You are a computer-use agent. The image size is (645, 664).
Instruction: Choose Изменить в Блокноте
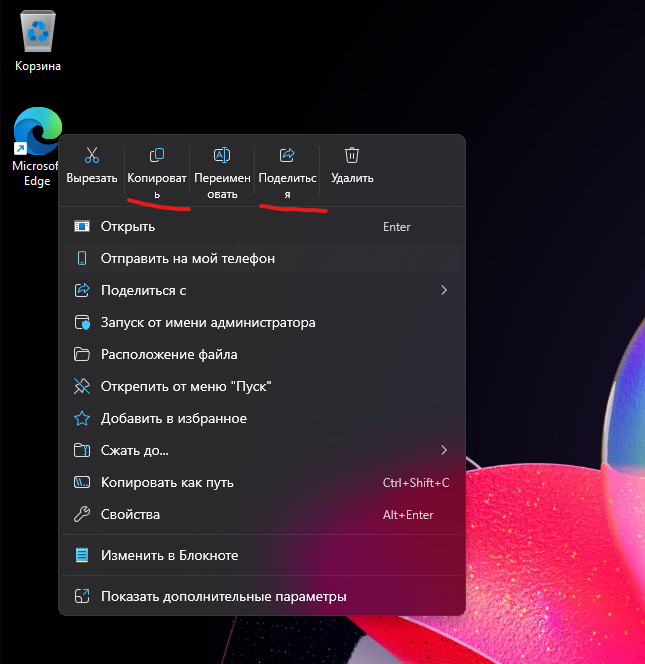pyautogui.click(x=262, y=555)
